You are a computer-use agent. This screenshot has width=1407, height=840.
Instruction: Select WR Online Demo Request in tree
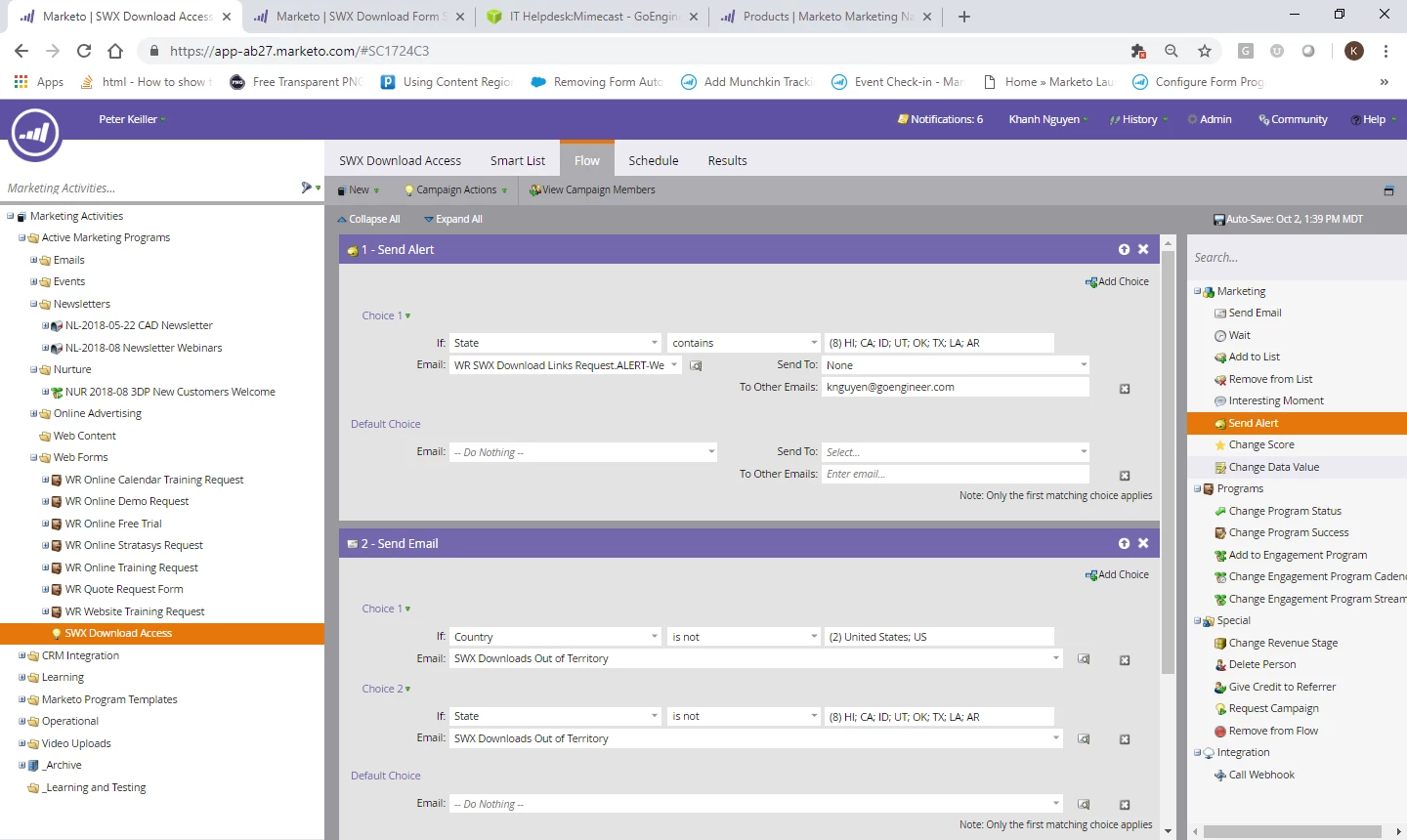pyautogui.click(x=127, y=501)
